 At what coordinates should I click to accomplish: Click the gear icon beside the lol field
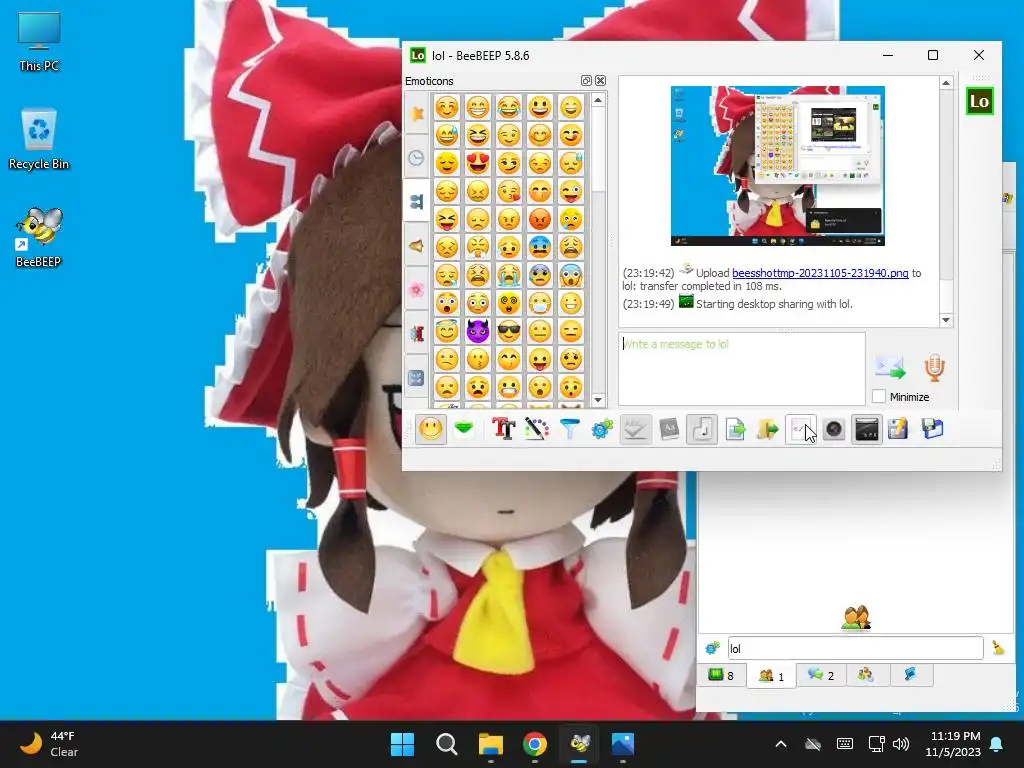pos(712,648)
